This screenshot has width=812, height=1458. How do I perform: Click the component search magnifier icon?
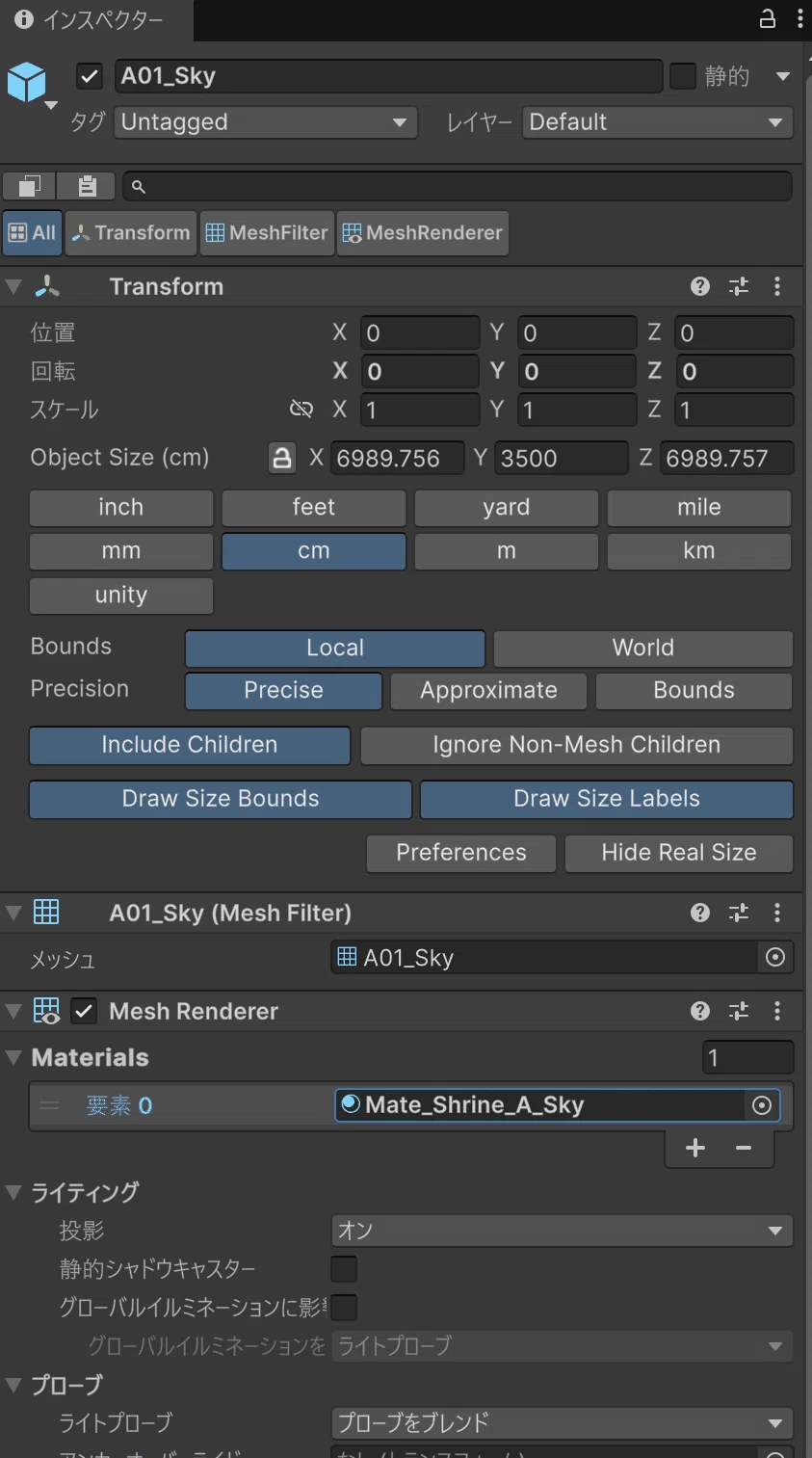coord(138,187)
